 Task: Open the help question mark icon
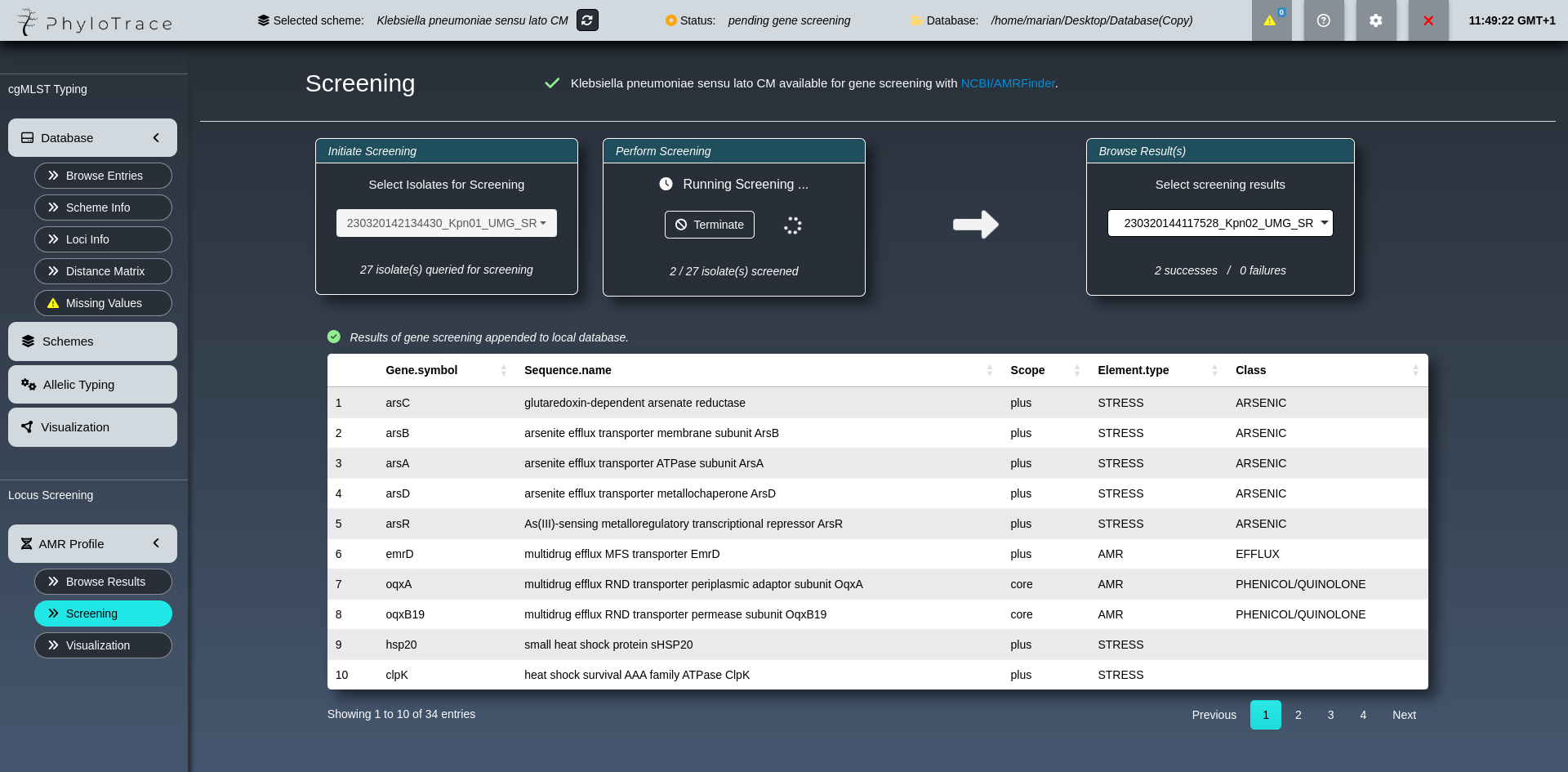(x=1323, y=20)
